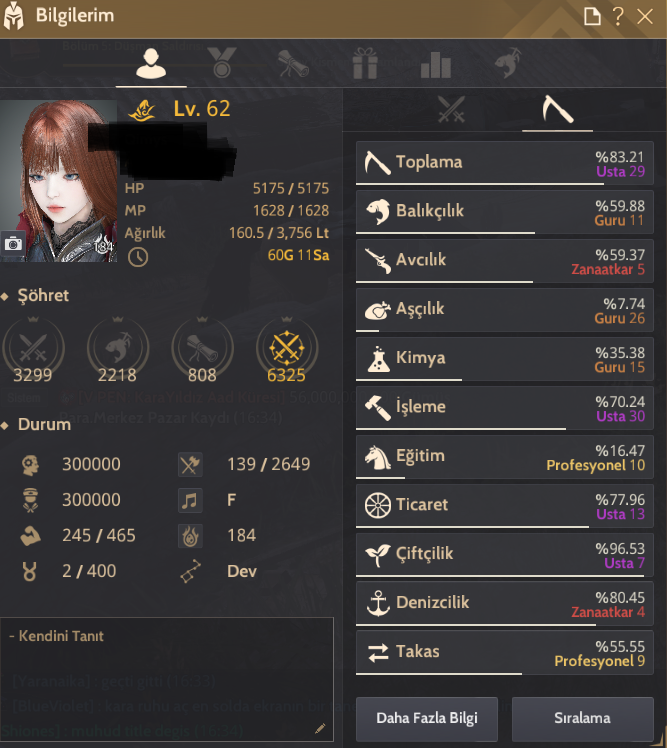Open the fish tab icon
667x748 pixels.
(x=507, y=63)
